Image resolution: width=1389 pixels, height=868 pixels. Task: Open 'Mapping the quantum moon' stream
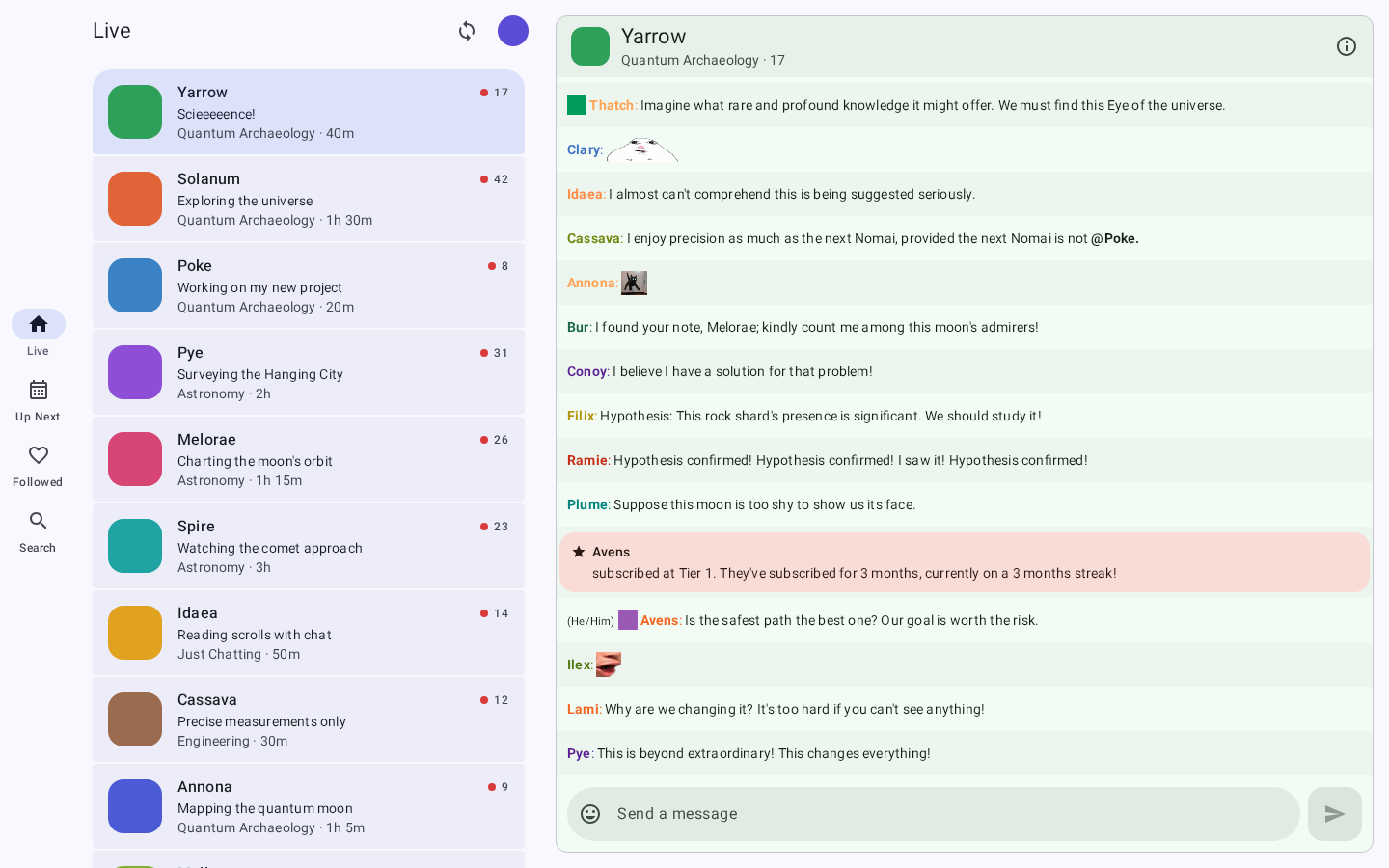point(309,806)
